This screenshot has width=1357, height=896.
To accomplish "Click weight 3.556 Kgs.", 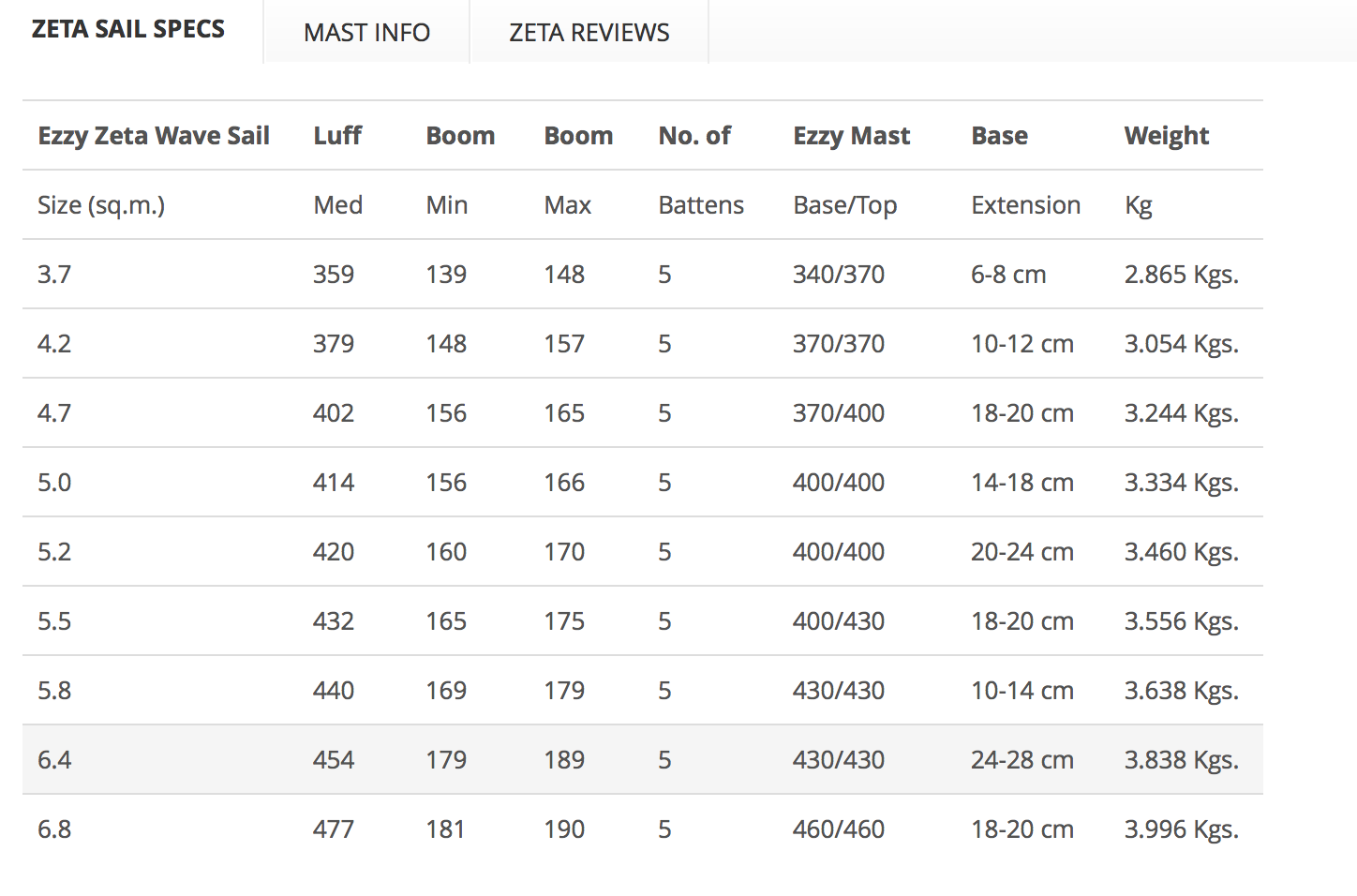I will point(1181,621).
